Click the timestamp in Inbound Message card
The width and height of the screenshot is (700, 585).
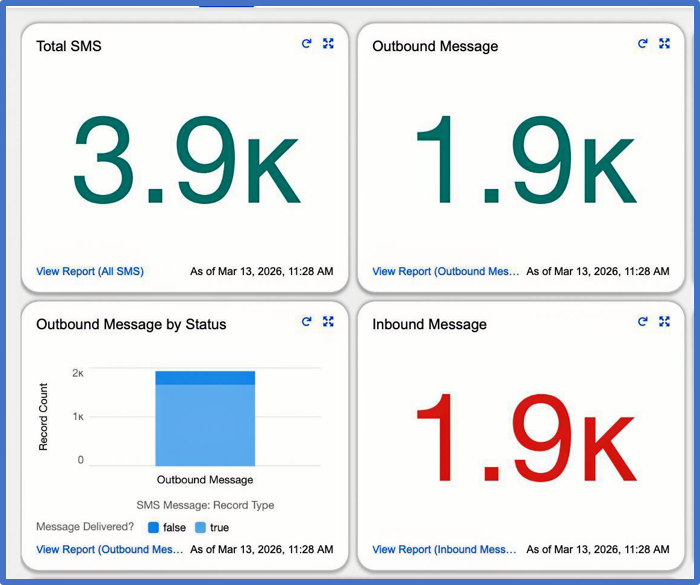click(x=598, y=549)
